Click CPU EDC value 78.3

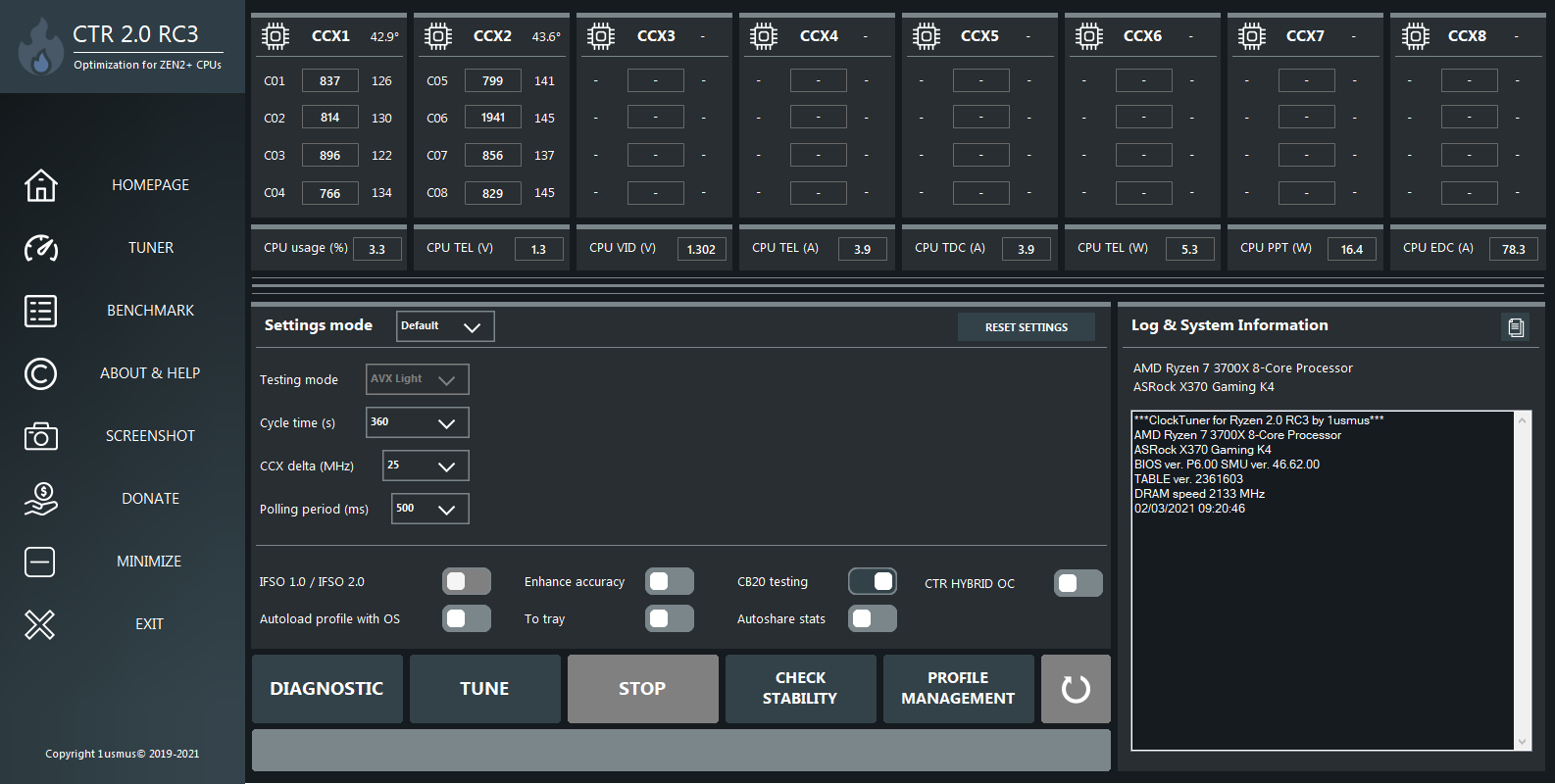click(x=1514, y=249)
